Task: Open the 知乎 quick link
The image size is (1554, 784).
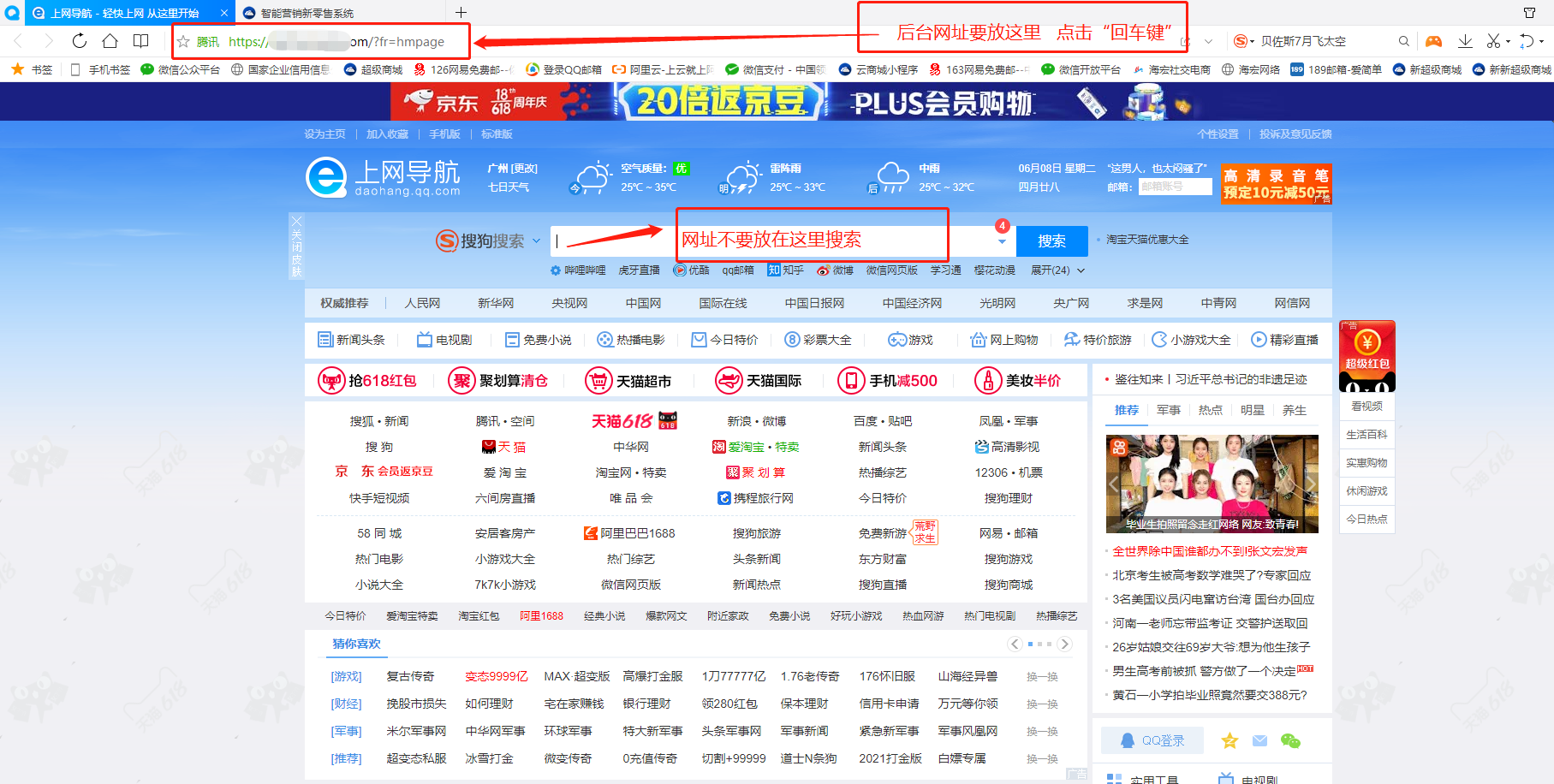Action: click(x=786, y=270)
